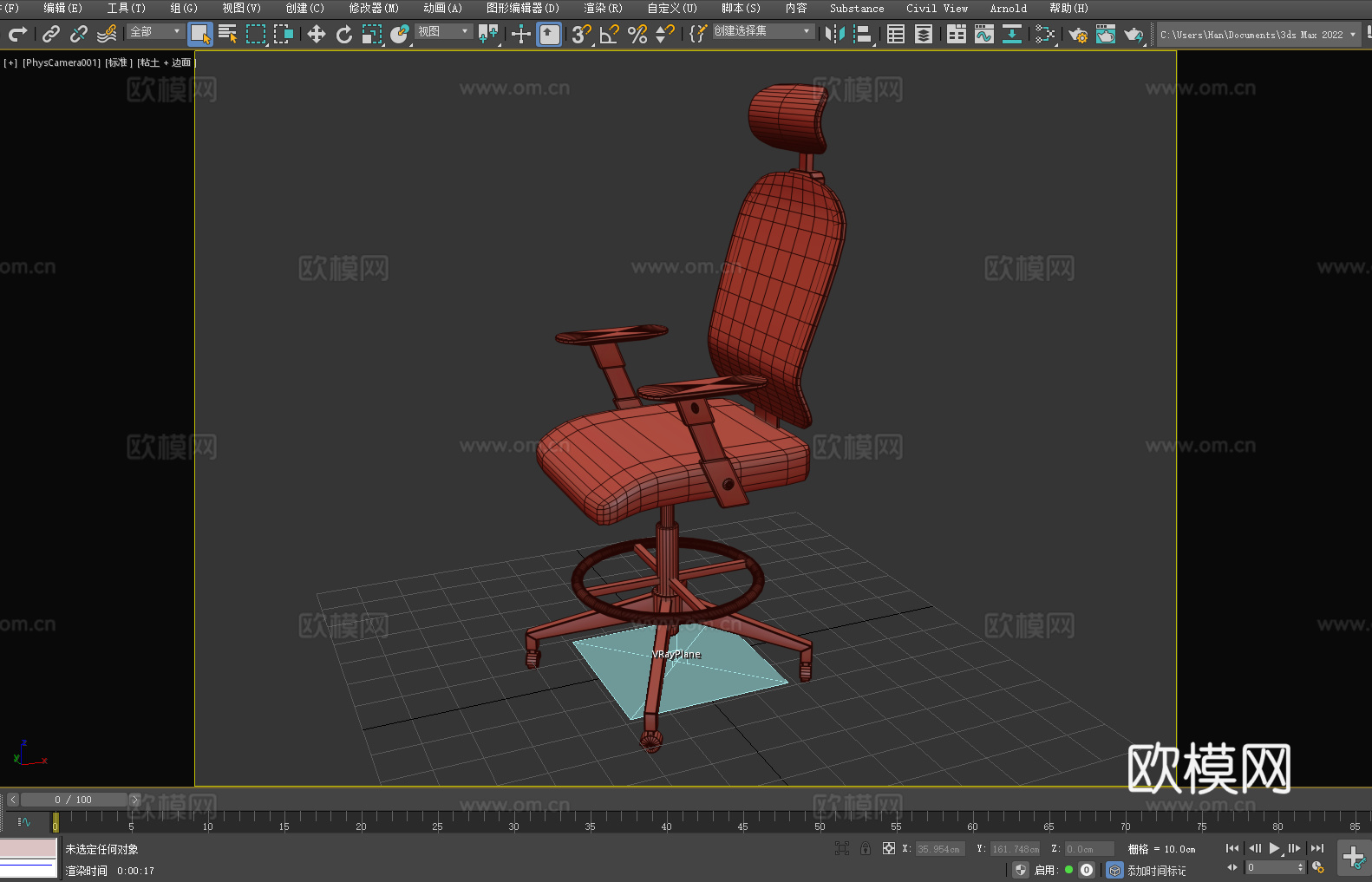Screen dimensions: 1372x882
Task: Open the Substance menu
Action: tap(857, 8)
